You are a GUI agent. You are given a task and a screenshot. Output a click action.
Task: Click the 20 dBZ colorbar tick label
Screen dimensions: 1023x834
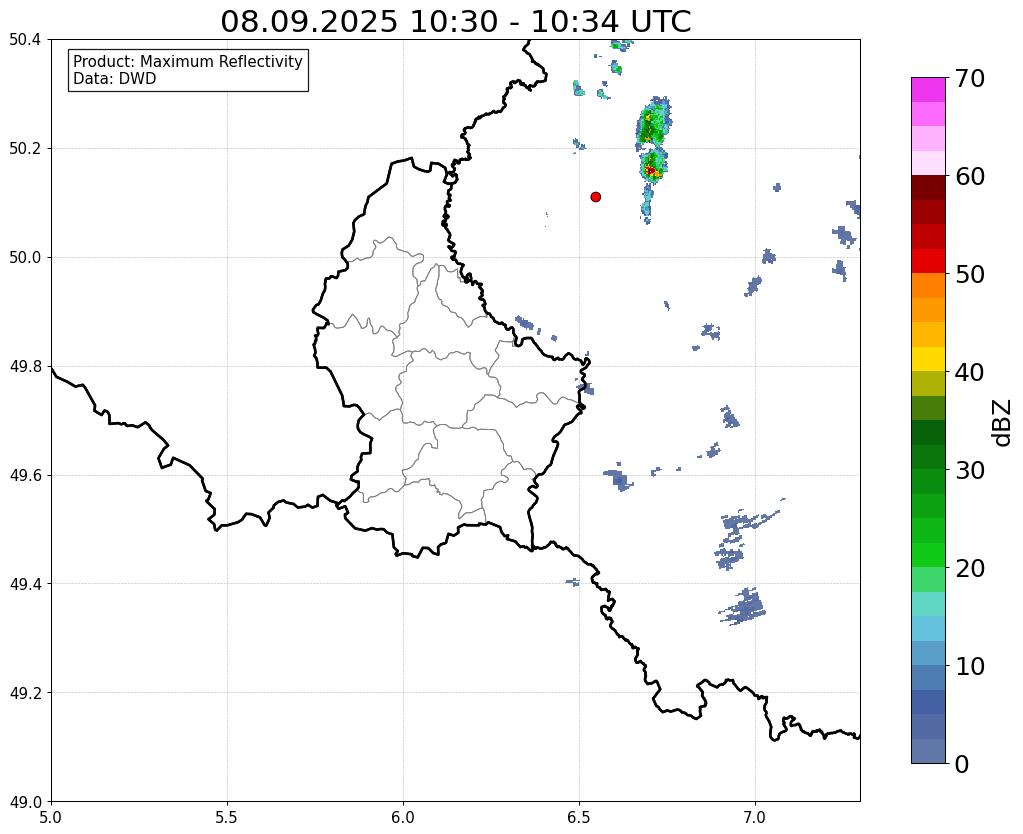pyautogui.click(x=970, y=568)
